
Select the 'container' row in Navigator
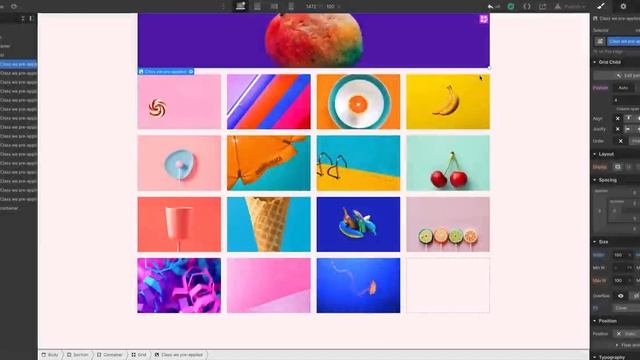9,208
